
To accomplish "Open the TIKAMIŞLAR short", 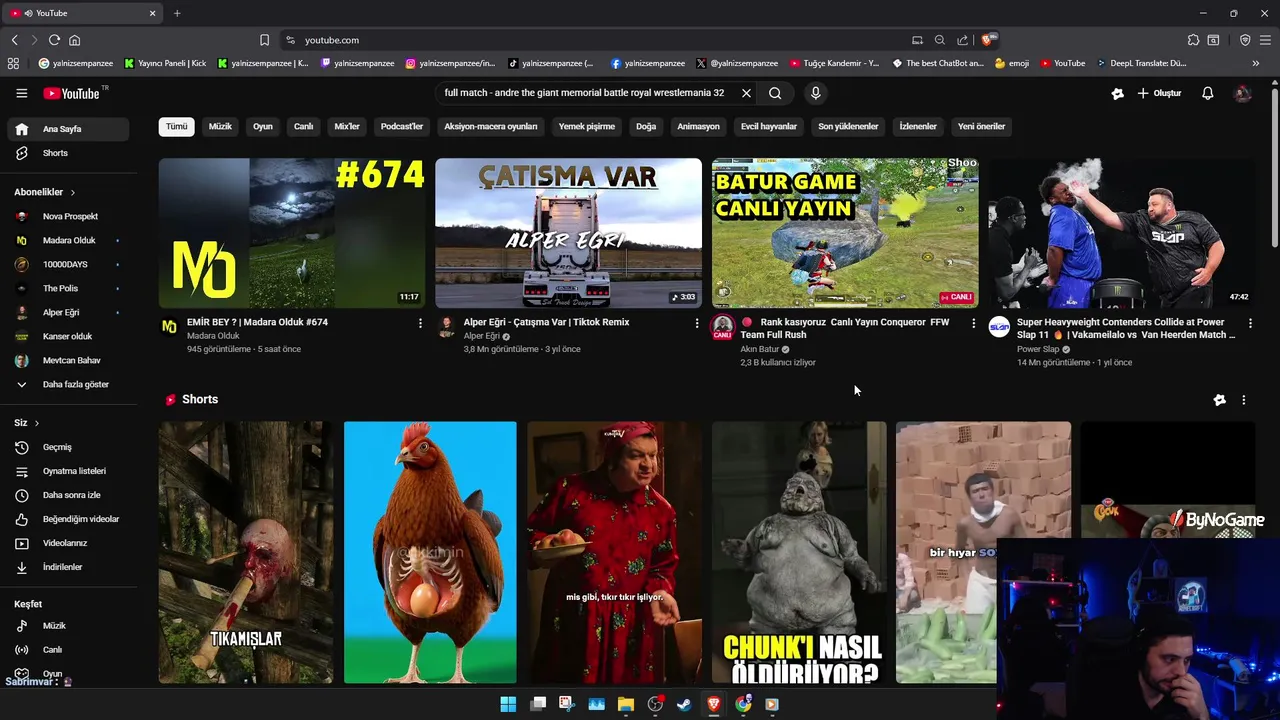I will pyautogui.click(x=246, y=552).
